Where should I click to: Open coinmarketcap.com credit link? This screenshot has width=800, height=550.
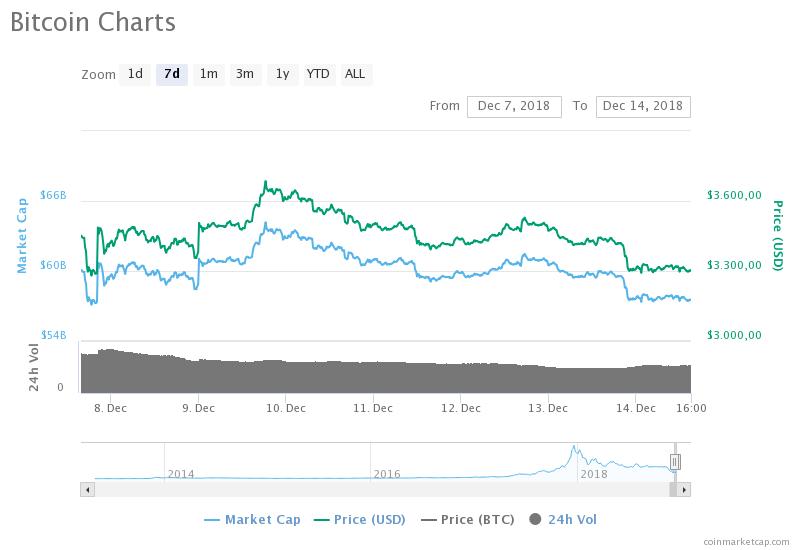[x=746, y=542]
